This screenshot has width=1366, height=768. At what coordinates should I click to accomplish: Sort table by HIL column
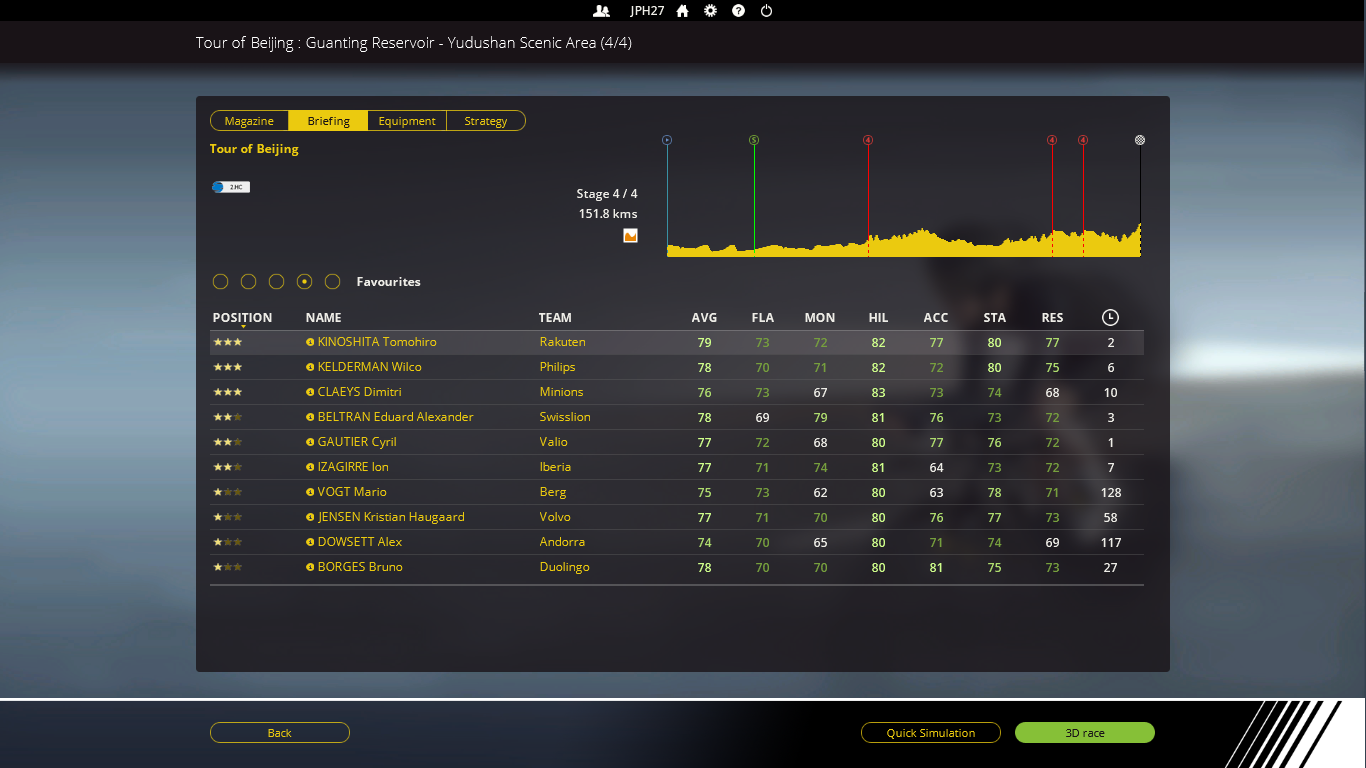[878, 318]
